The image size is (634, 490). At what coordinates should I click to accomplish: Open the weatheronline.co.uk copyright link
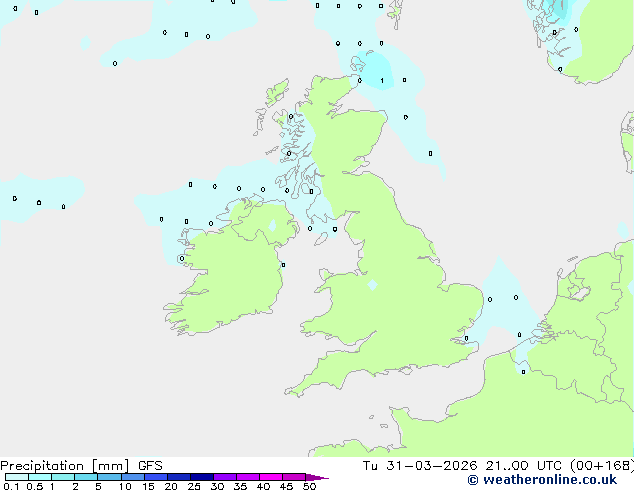[x=542, y=480]
